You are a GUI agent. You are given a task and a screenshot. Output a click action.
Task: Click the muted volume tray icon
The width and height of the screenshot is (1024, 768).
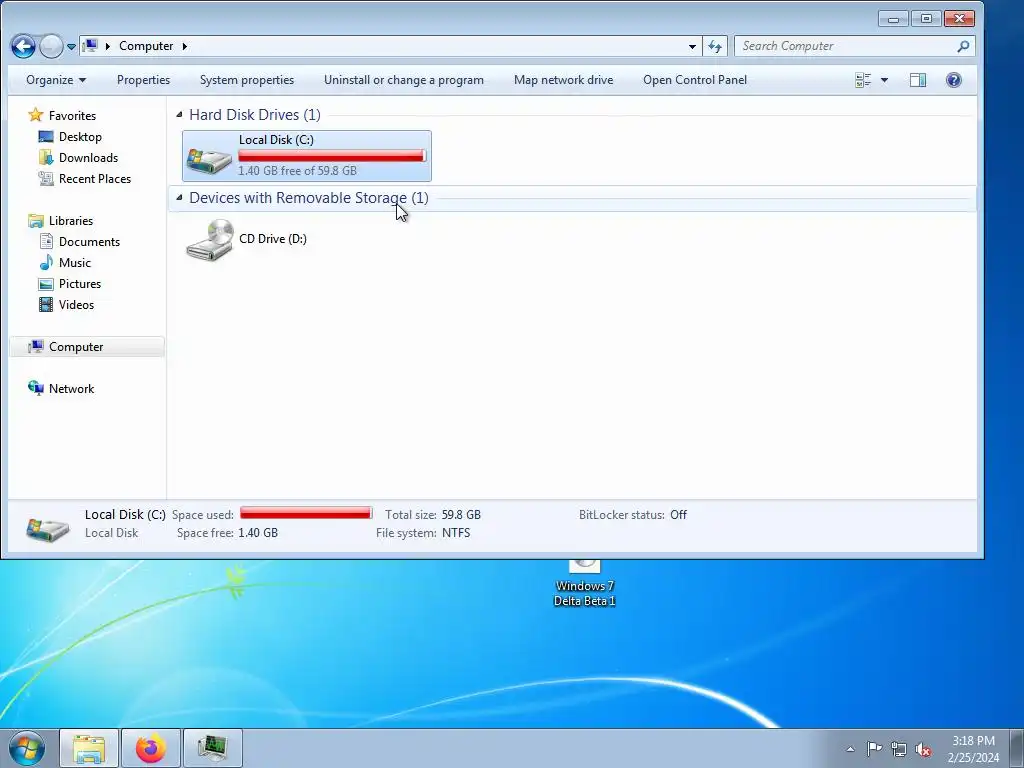point(923,749)
